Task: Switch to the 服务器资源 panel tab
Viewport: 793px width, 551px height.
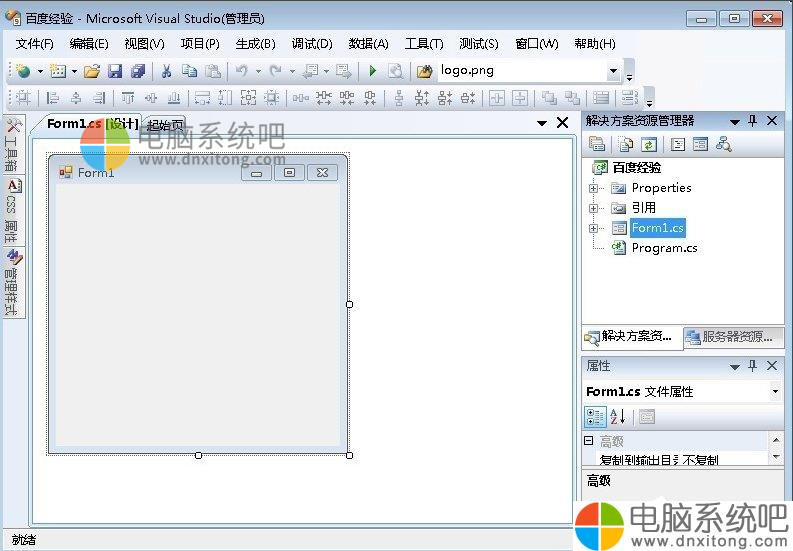Action: click(733, 336)
